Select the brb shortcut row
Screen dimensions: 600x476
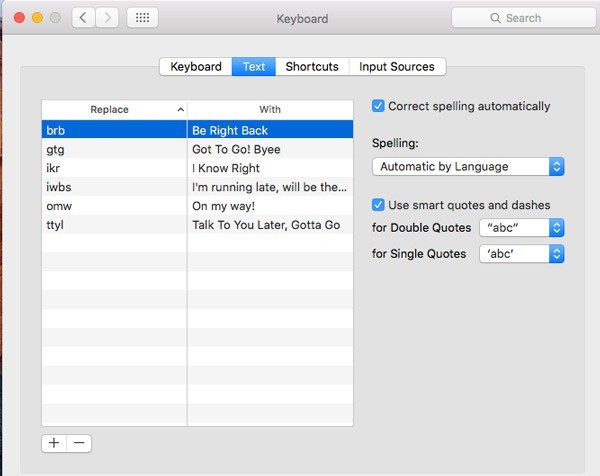197,129
